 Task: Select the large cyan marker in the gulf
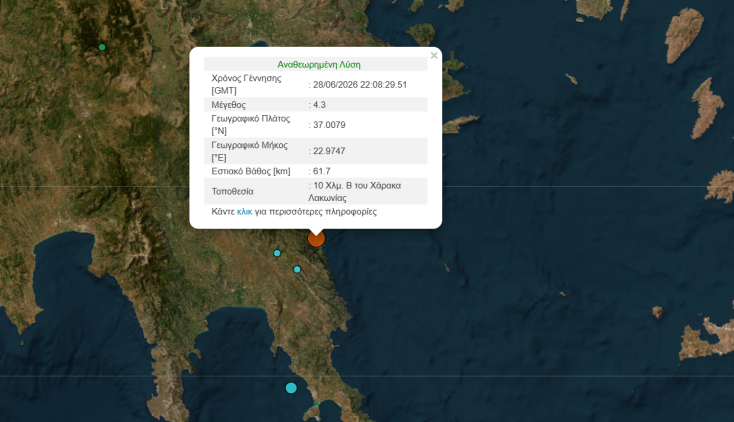coord(291,388)
